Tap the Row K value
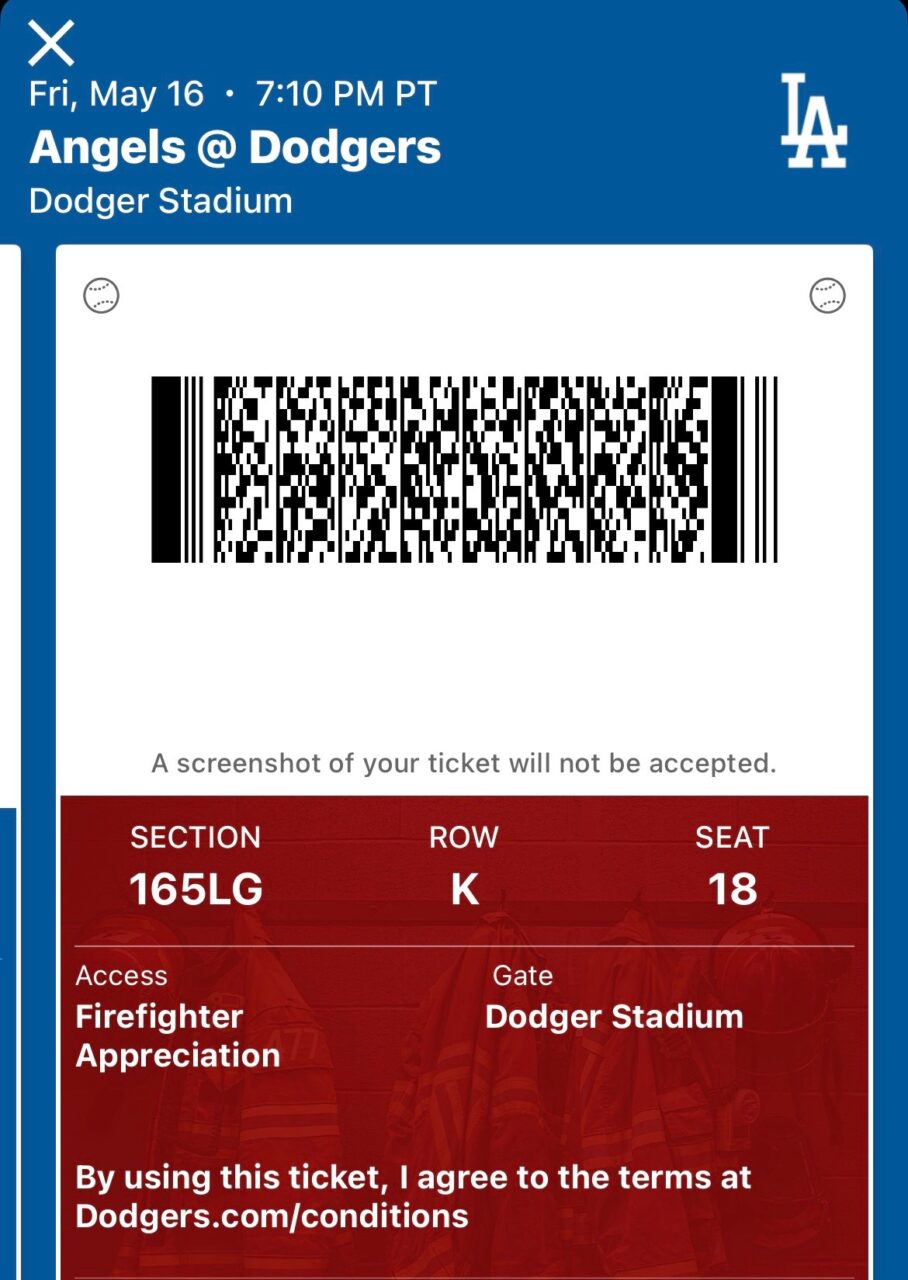908x1280 pixels. 464,889
